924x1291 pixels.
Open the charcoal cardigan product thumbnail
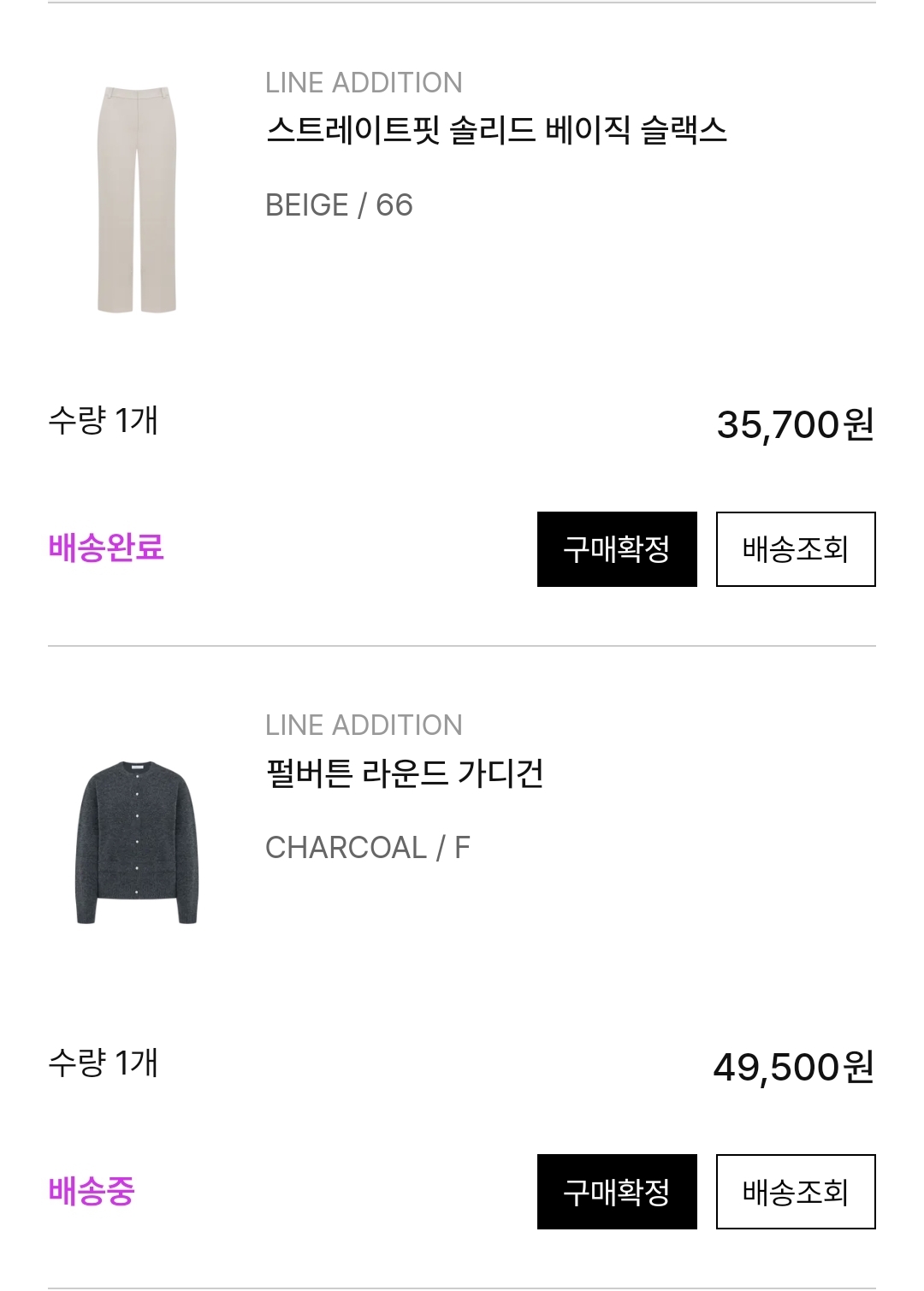(137, 842)
